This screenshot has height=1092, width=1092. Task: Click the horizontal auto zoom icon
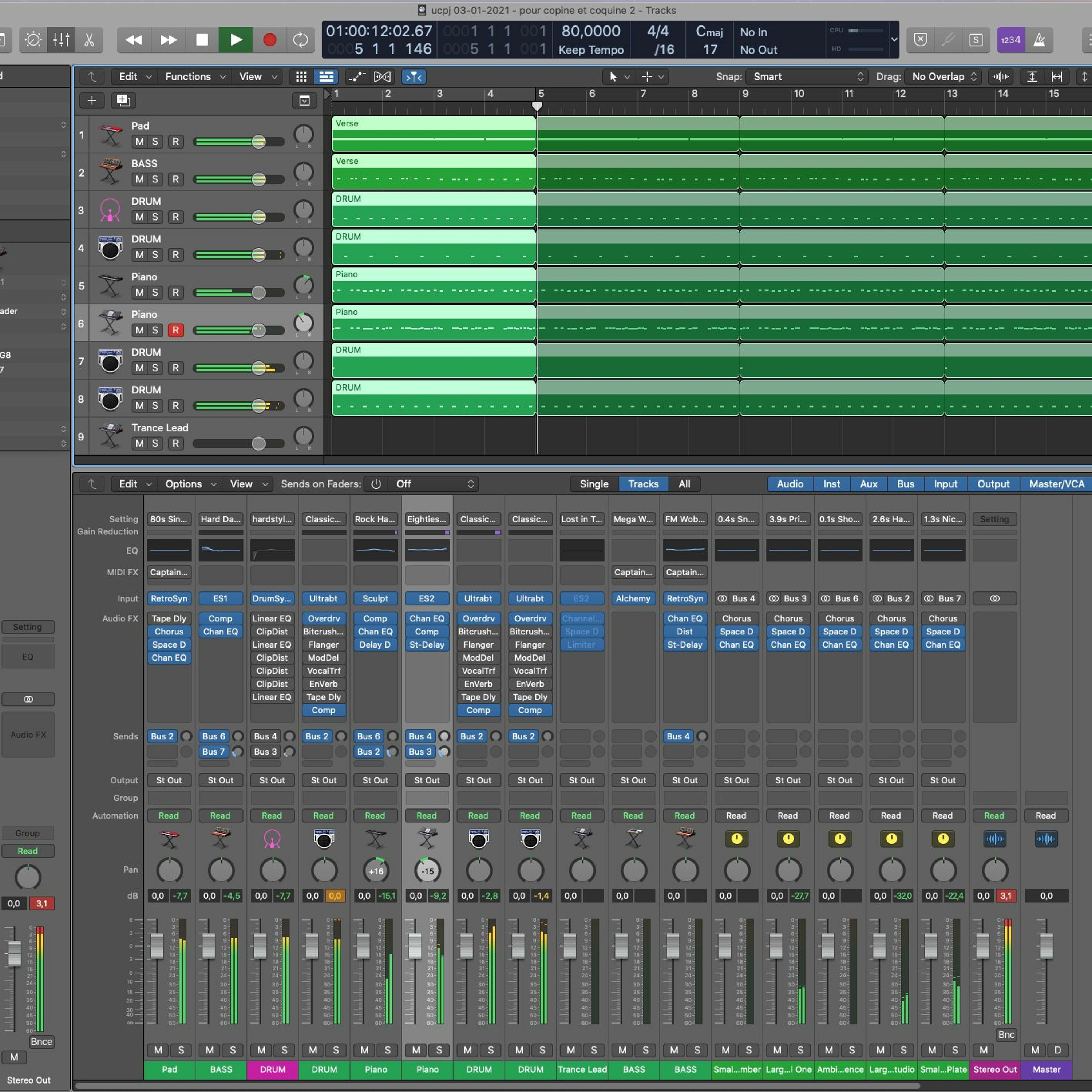pyautogui.click(x=1056, y=76)
